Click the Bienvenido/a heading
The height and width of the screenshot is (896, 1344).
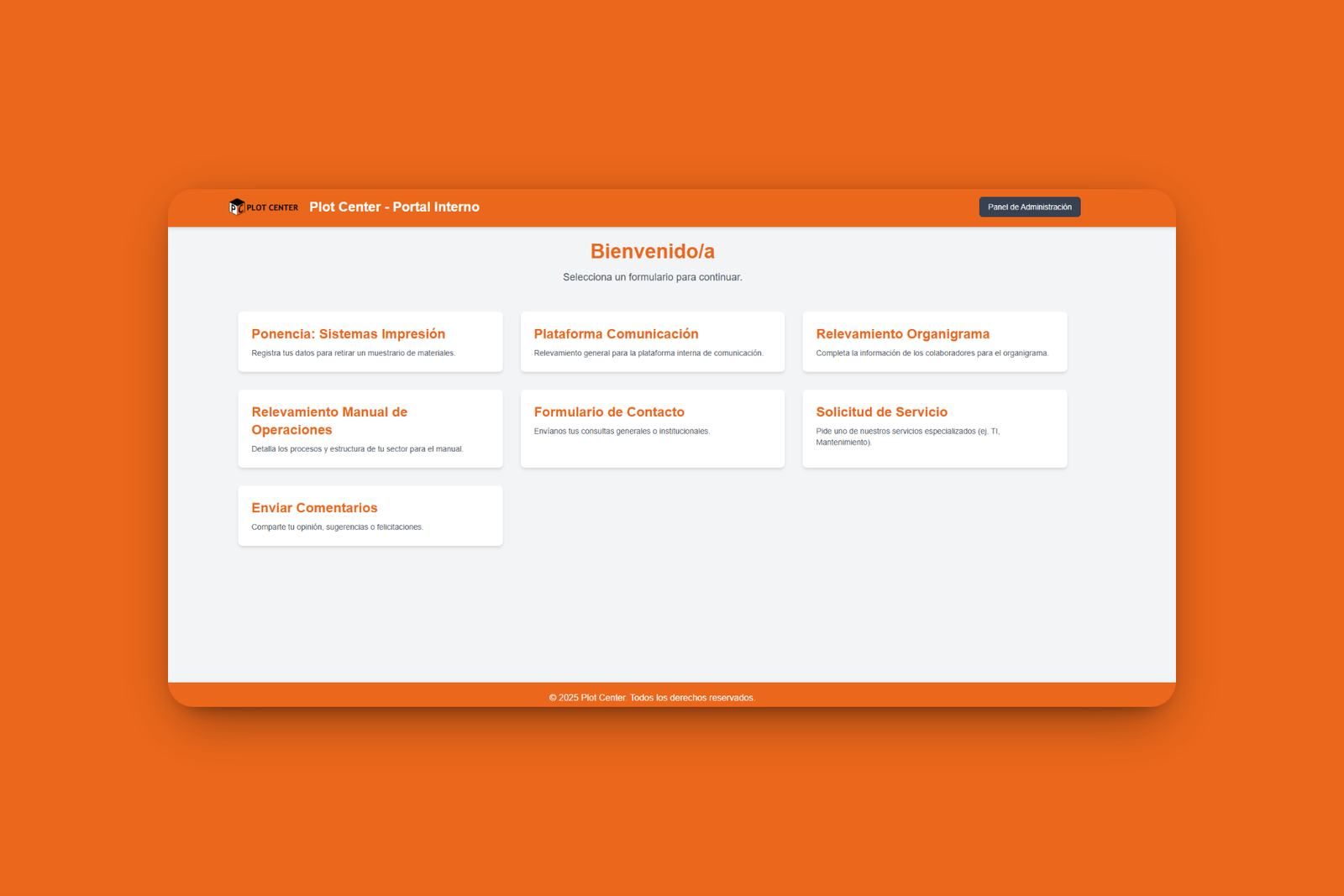click(652, 251)
